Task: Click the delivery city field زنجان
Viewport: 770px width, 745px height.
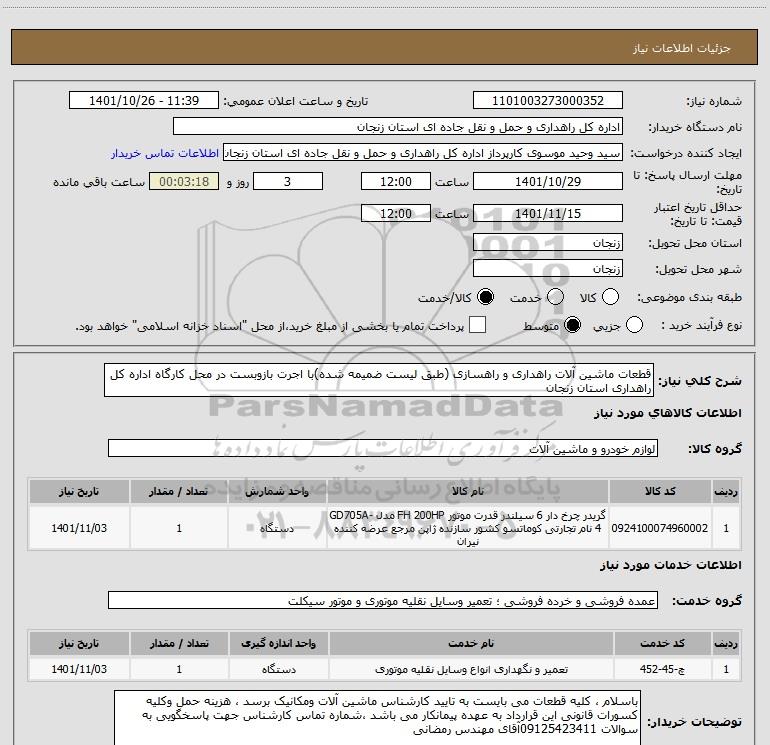Action: pyautogui.click(x=548, y=268)
